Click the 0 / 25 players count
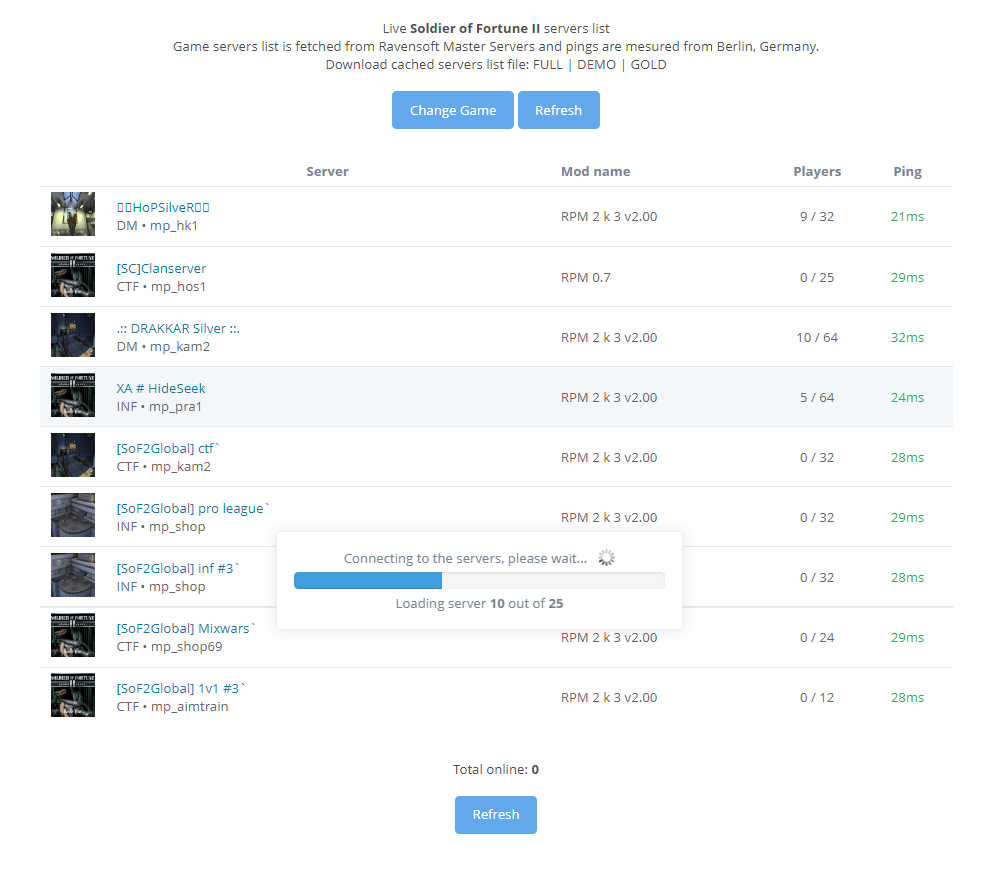The image size is (1008, 889). pyautogui.click(x=817, y=277)
